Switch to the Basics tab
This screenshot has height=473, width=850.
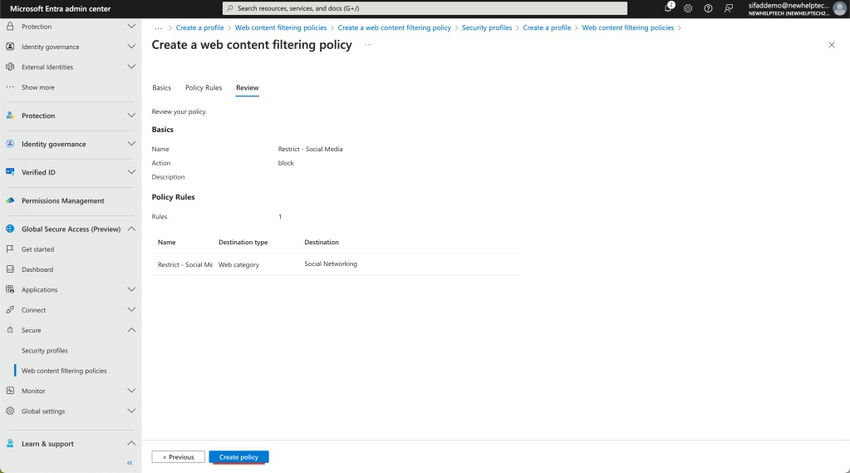click(162, 88)
